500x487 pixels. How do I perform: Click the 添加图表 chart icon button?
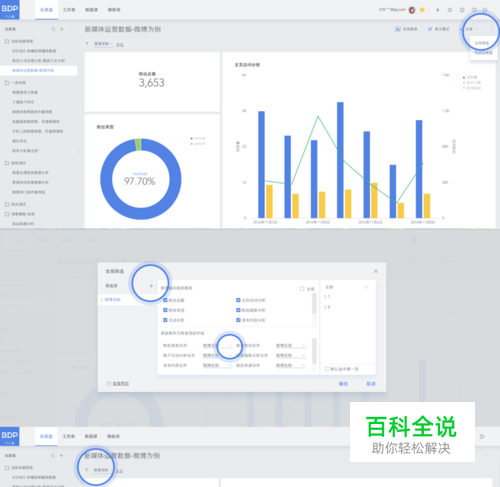point(398,29)
